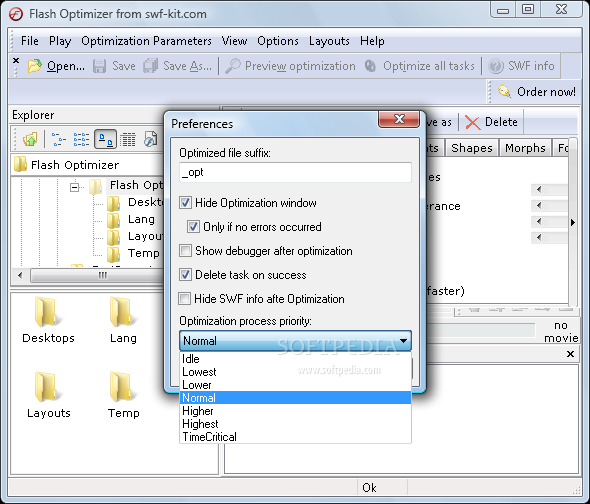This screenshot has height=504, width=590.
Task: Select Lang folder in the tree
Action: 141,219
